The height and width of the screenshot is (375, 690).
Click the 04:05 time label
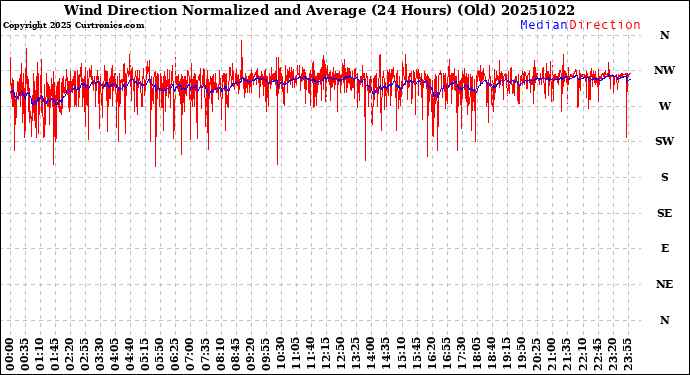(115, 354)
